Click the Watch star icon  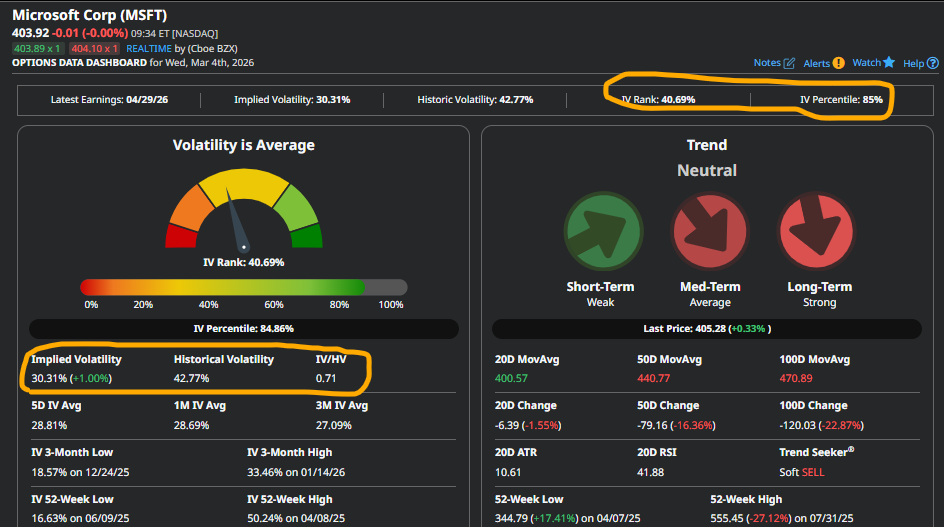click(889, 62)
